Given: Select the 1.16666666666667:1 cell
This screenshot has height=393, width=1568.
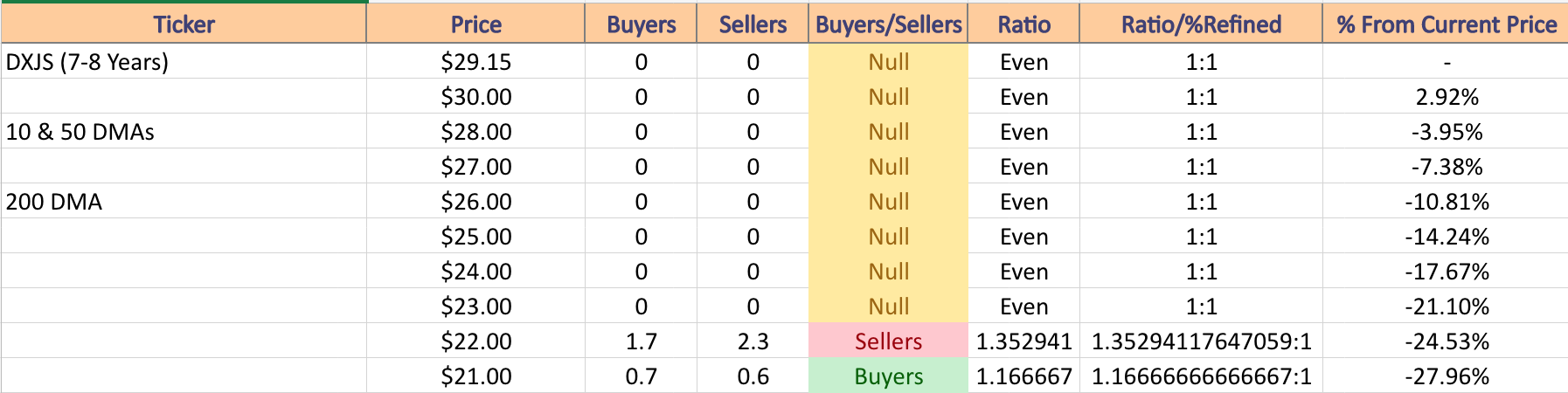Looking at the screenshot, I should [1201, 376].
